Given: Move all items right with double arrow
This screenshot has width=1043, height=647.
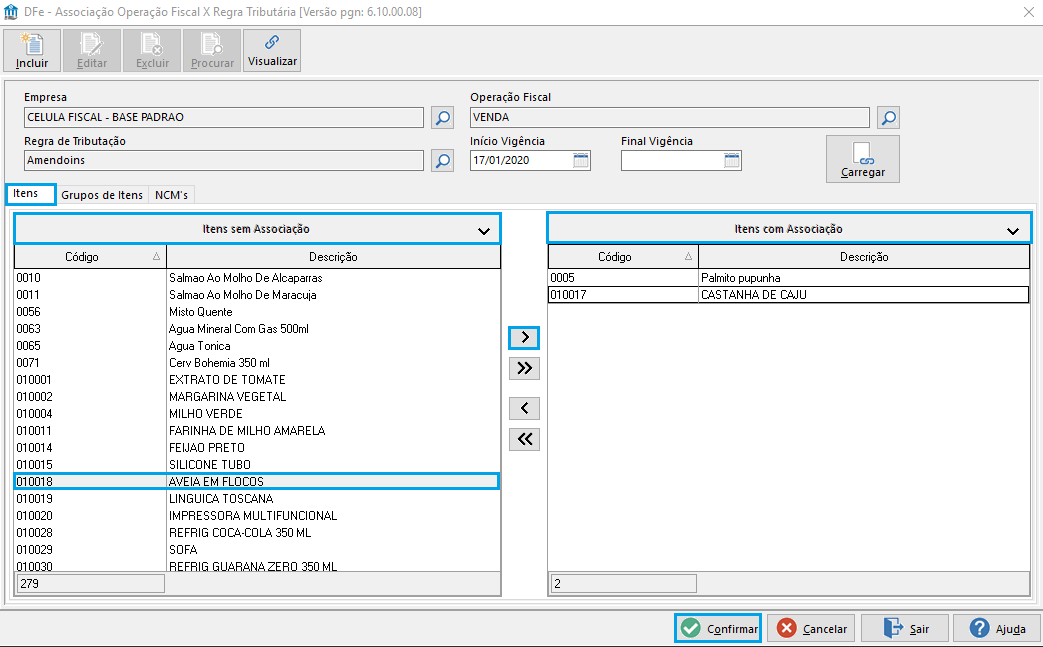Looking at the screenshot, I should [x=524, y=368].
